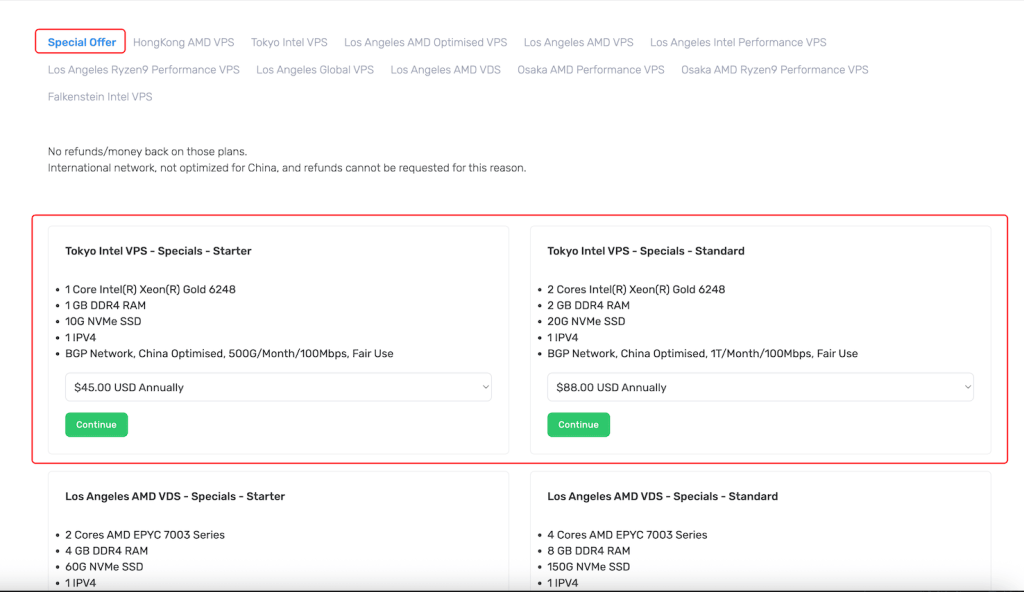Click the Tokyo Intel VPS Specials Starter title
This screenshot has width=1024, height=592.
pos(158,251)
